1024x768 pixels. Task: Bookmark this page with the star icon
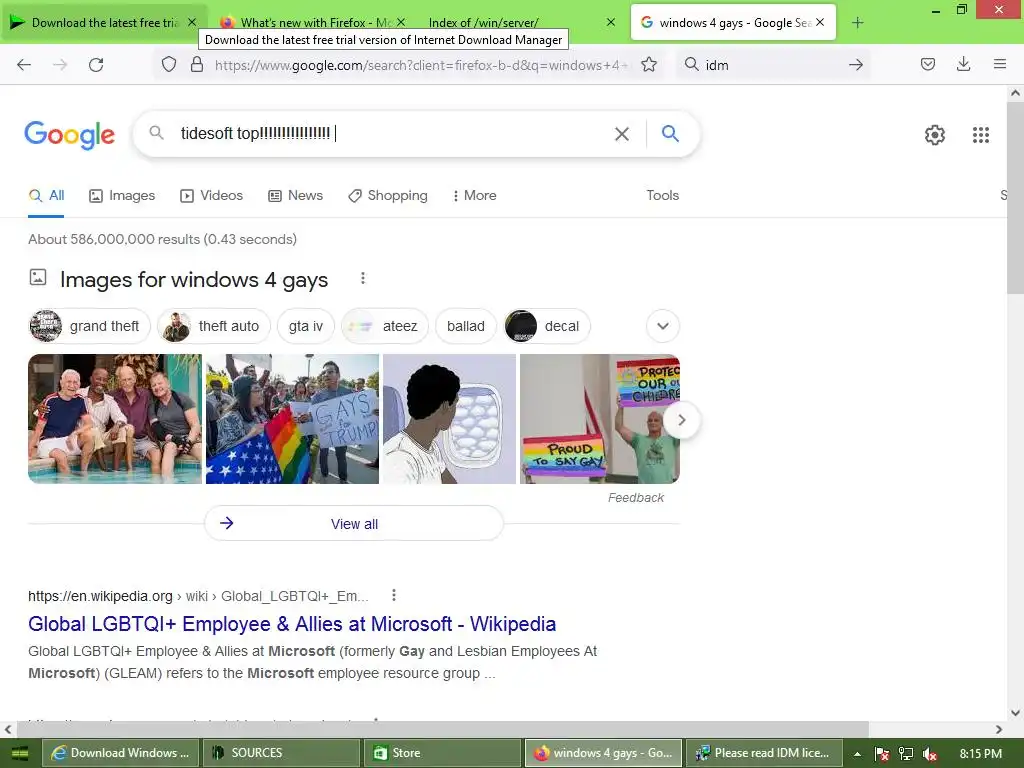tap(648, 64)
